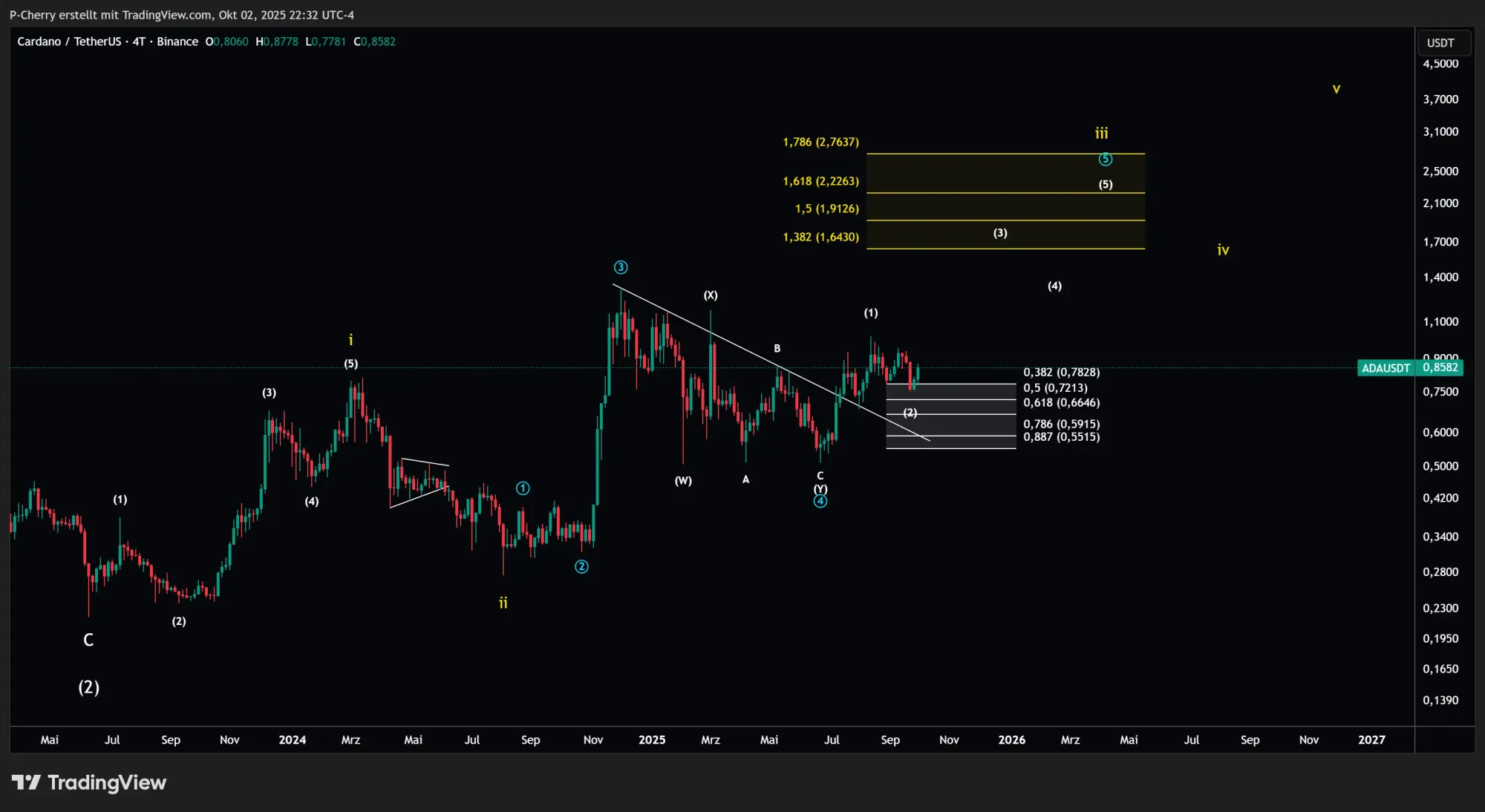
Task: Click the 2025 label on time axis
Action: pyautogui.click(x=652, y=740)
